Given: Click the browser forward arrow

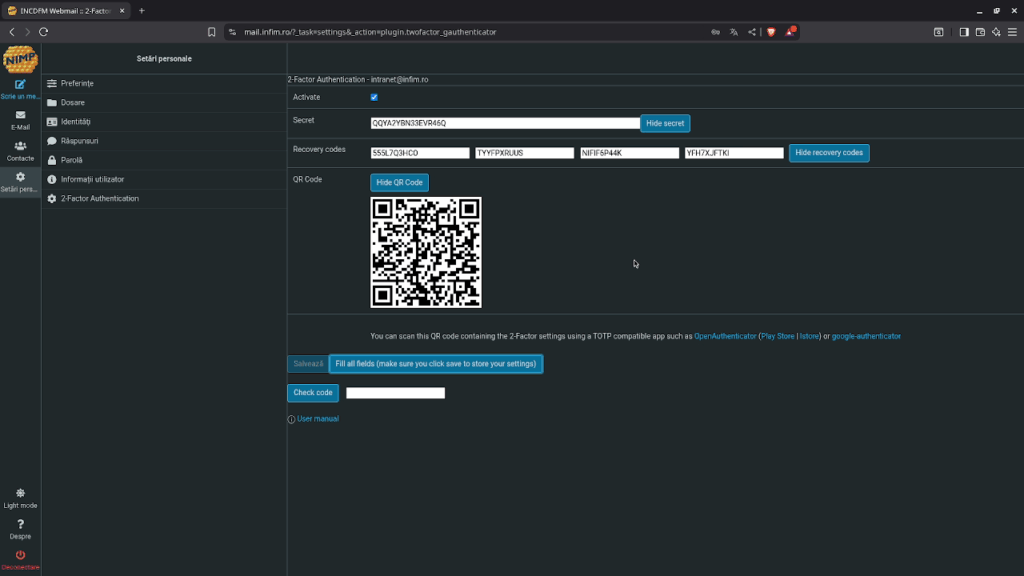Looking at the screenshot, I should point(27,32).
